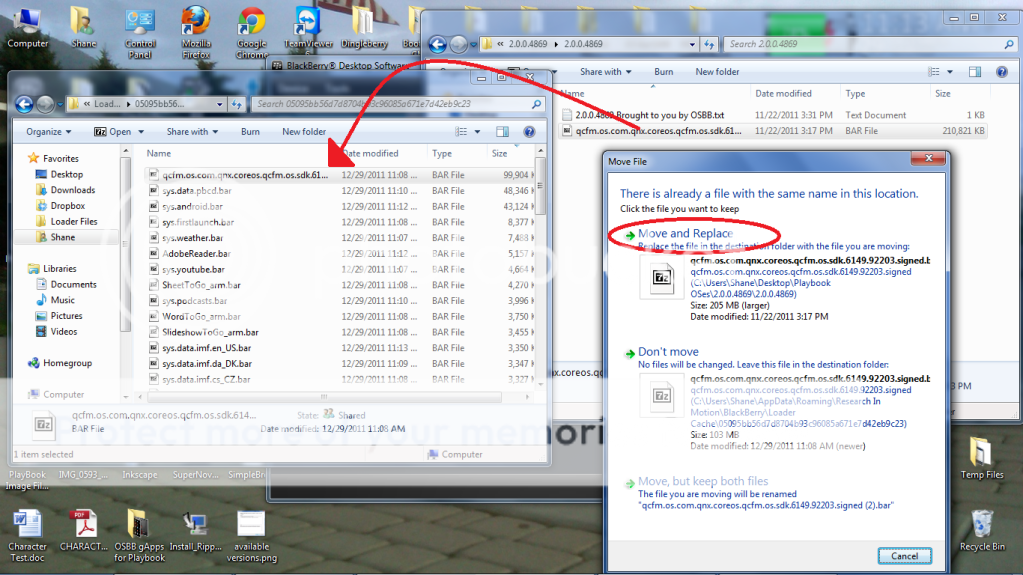Open help in Loader Cache window
Image resolution: width=1023 pixels, height=575 pixels.
(x=529, y=132)
